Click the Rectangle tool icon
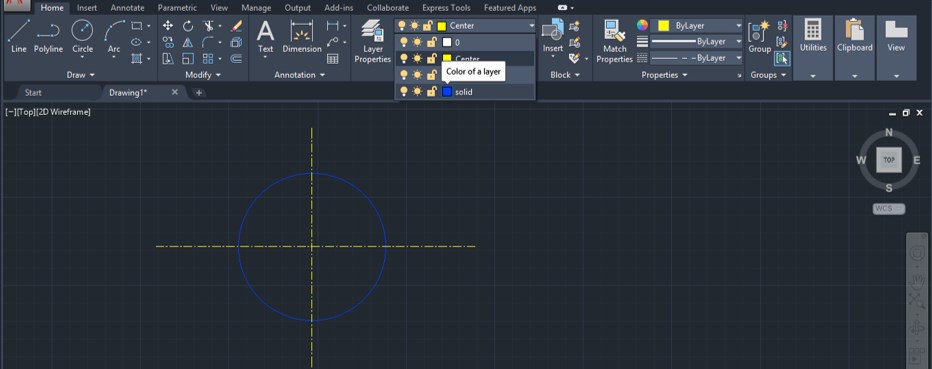This screenshot has height=369, width=932. [137, 26]
